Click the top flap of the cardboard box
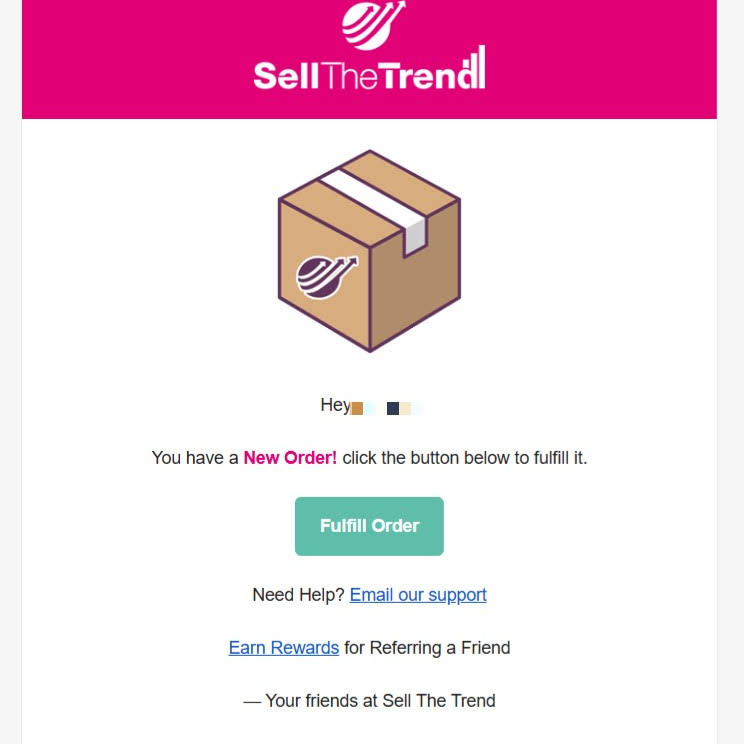The height and width of the screenshot is (744, 744). tap(369, 198)
